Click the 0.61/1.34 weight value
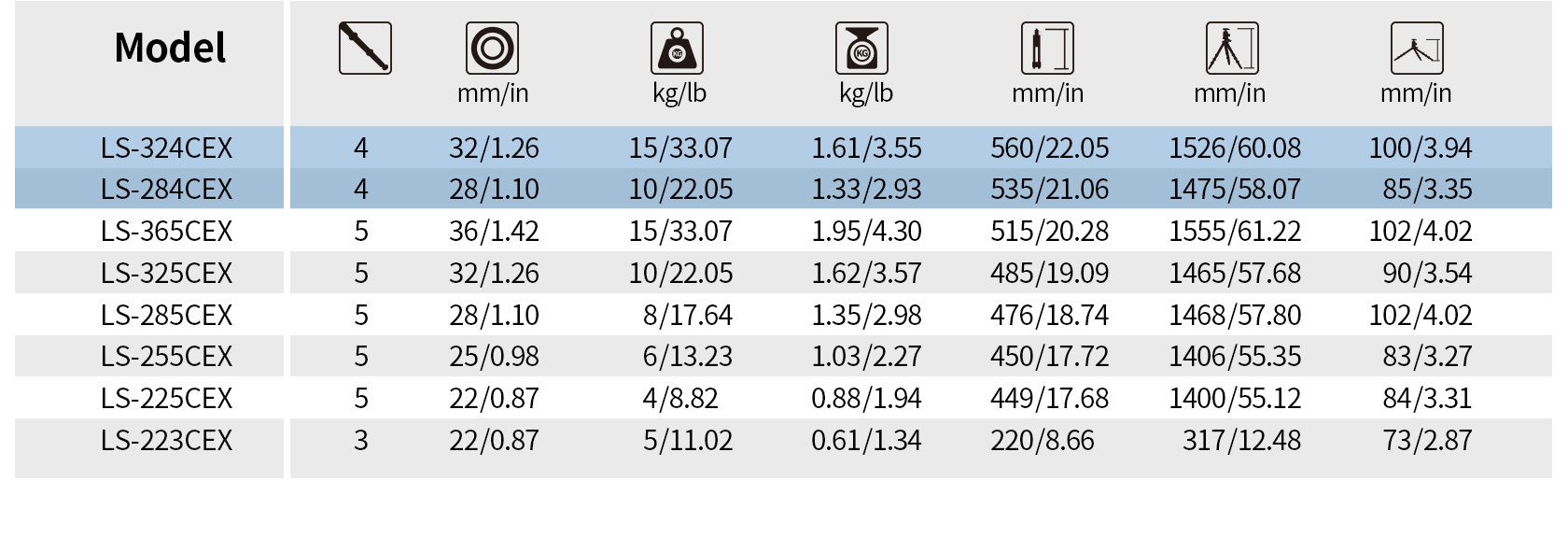 [x=866, y=440]
